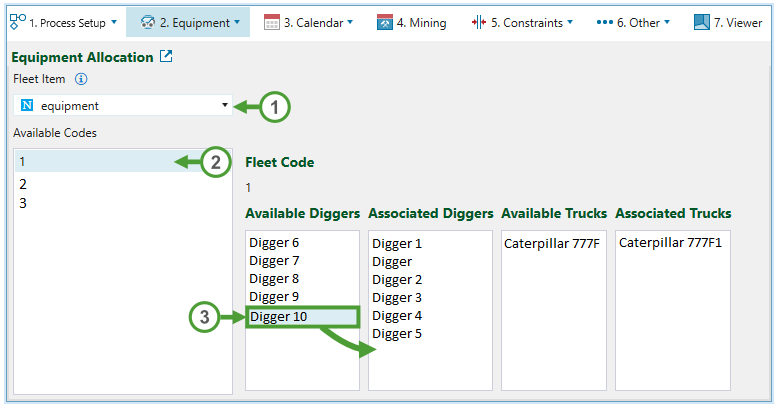
Task: Click the Fleet Item info icon
Action: (x=82, y=79)
